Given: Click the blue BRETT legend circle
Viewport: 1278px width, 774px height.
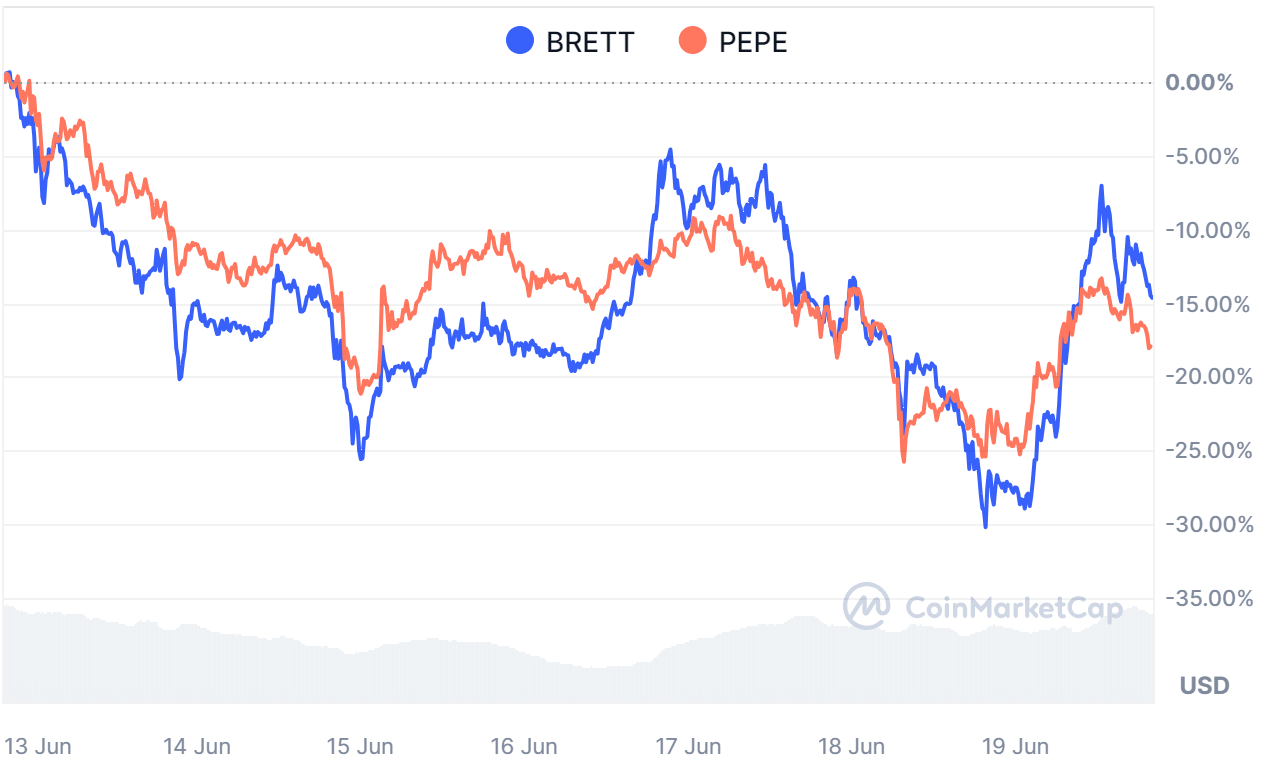Looking at the screenshot, I should coord(520,41).
